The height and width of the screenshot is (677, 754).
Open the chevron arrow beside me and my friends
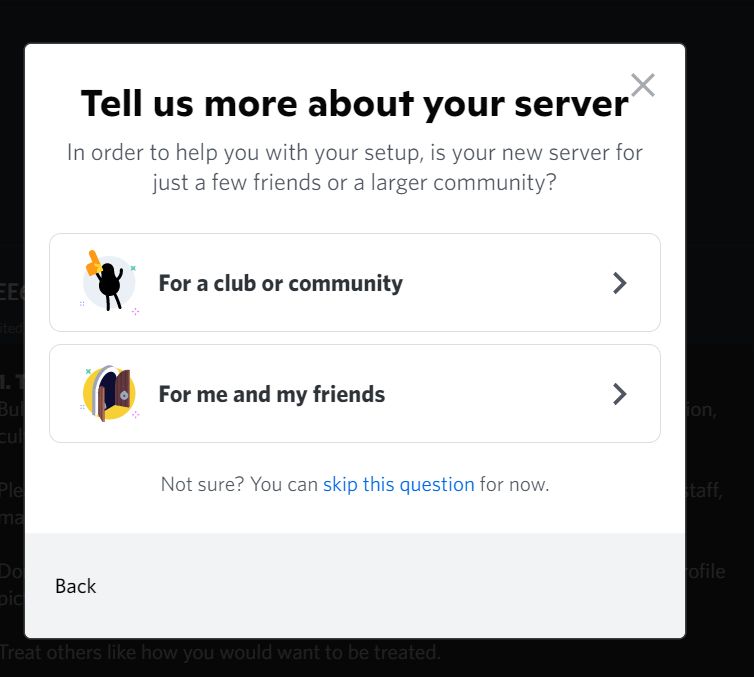pos(619,394)
